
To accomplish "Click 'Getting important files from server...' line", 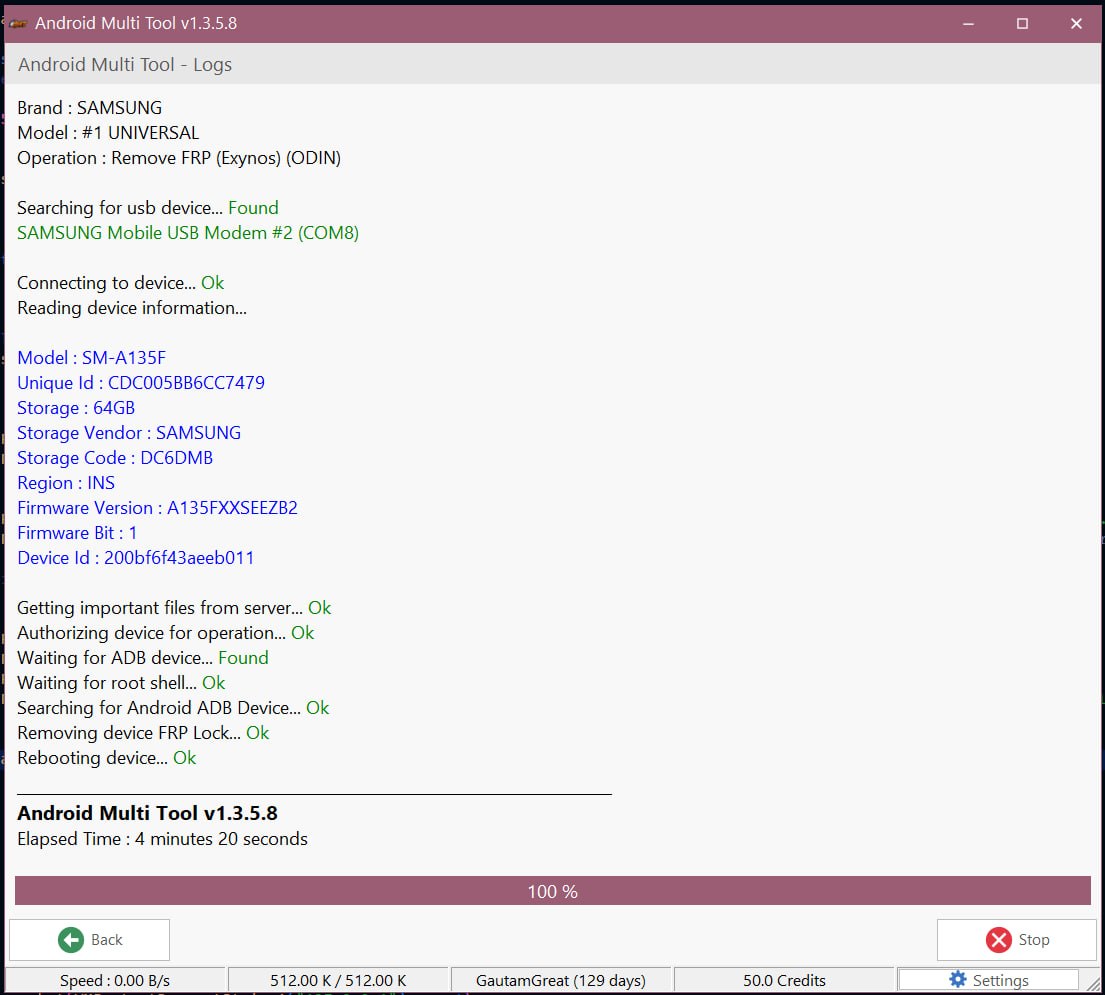I will coord(174,607).
